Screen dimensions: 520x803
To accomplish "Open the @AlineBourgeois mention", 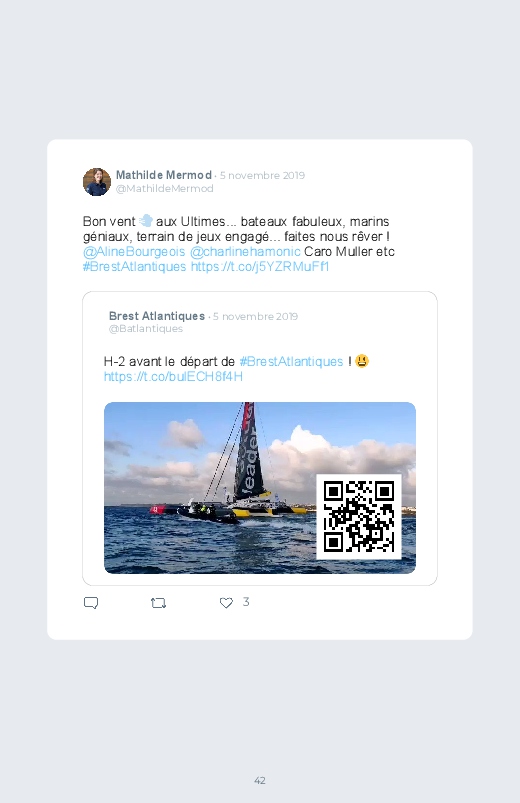I will 134,251.
